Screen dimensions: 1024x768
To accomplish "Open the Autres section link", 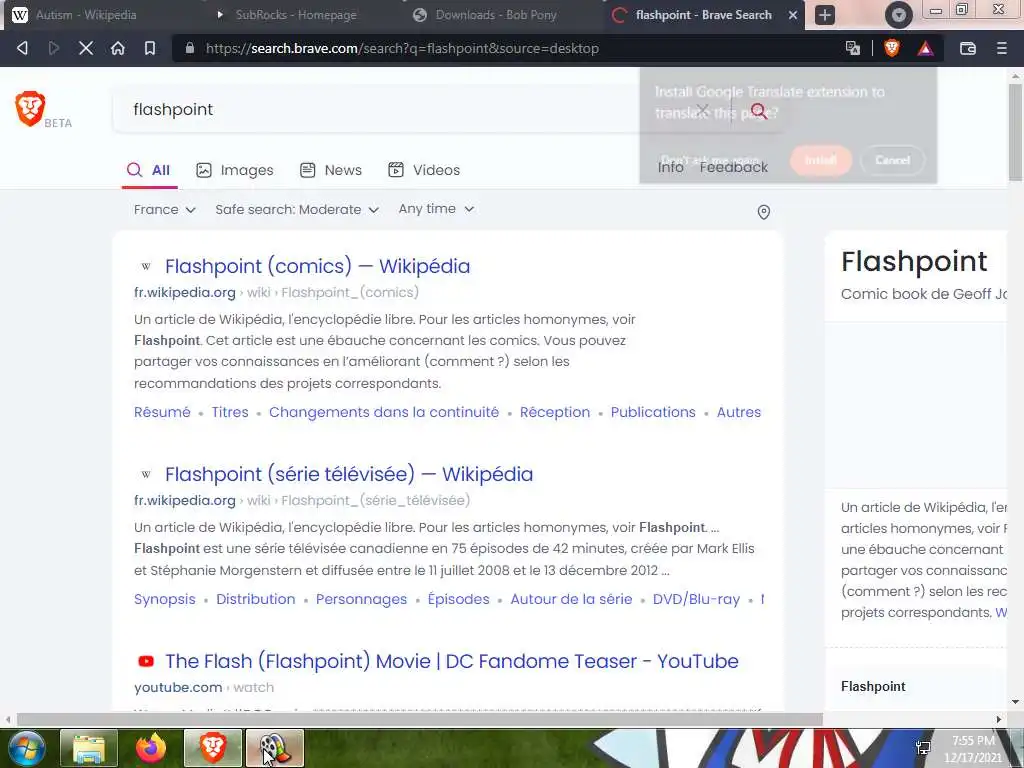I will point(739,412).
